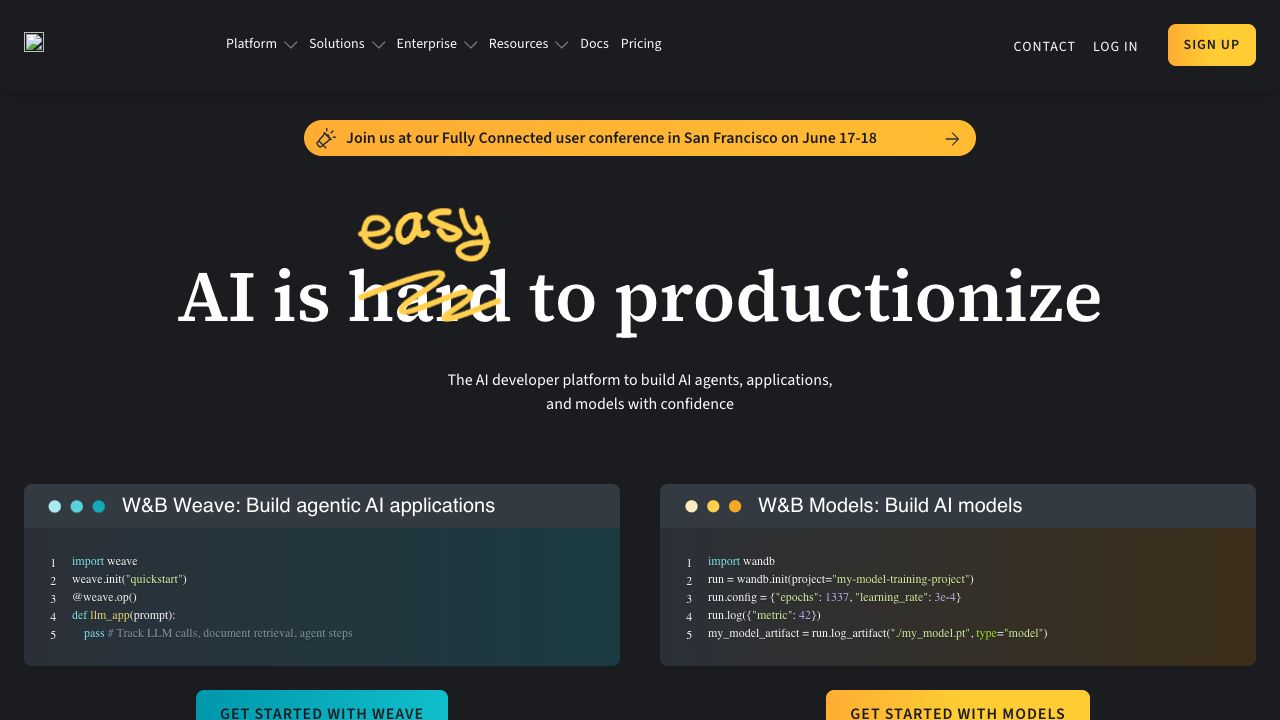Click the orange dot in the Models card header
The width and height of the screenshot is (1280, 720).
(x=735, y=507)
